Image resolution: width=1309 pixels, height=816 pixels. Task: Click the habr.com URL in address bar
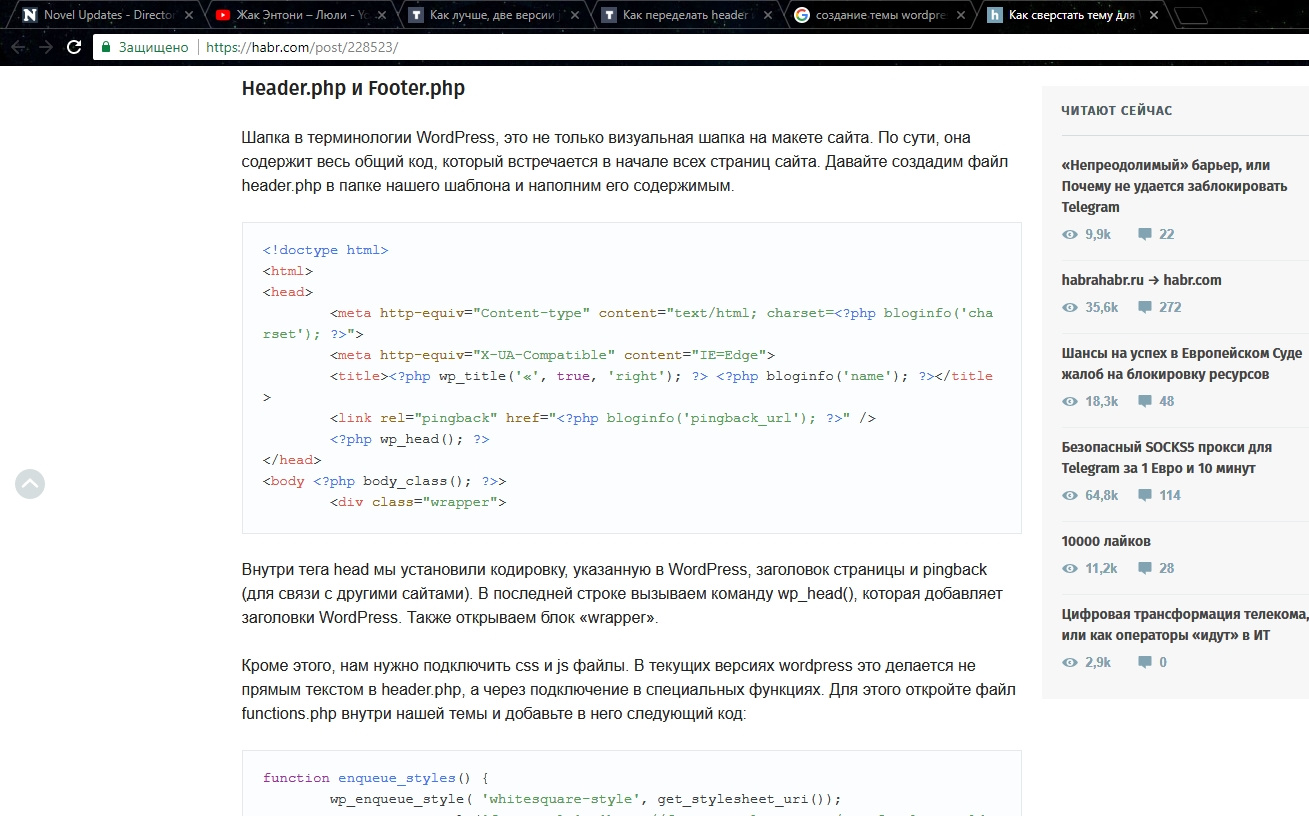(302, 47)
